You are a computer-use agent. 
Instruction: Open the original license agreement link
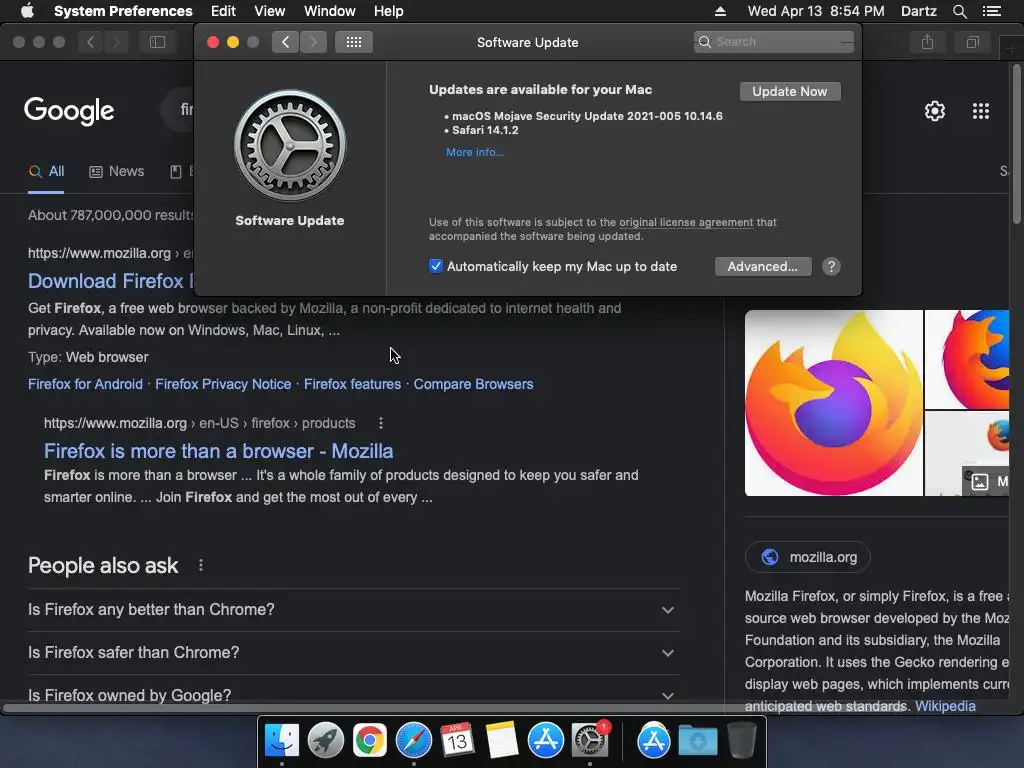[686, 222]
